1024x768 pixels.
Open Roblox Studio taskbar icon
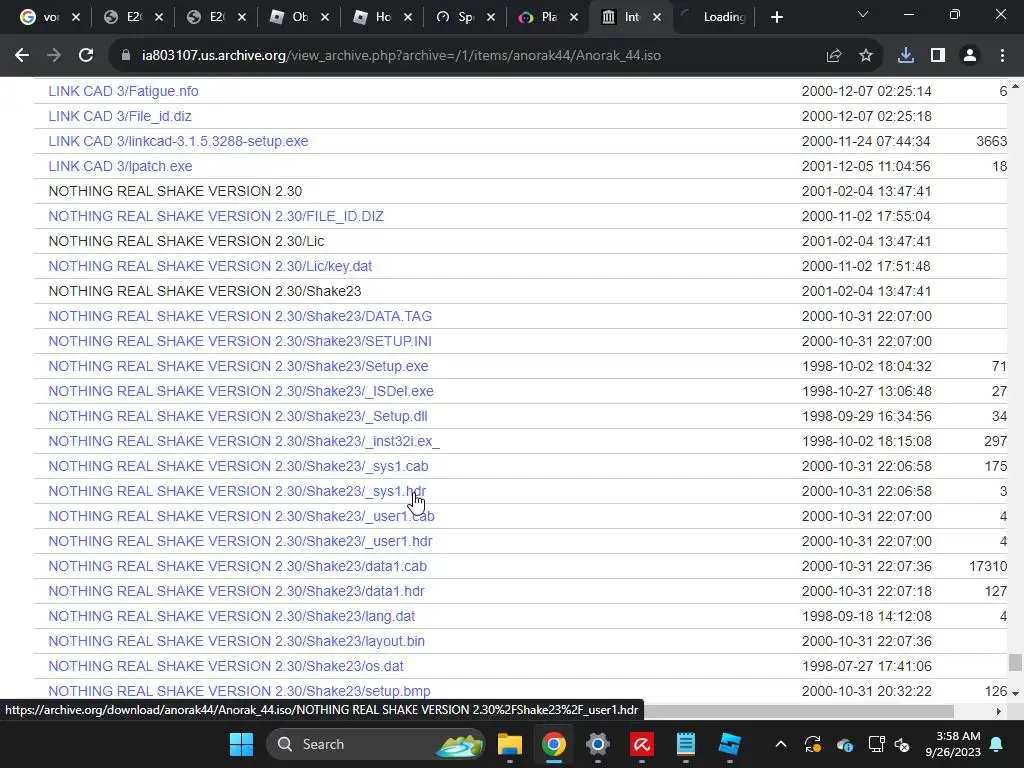729,744
